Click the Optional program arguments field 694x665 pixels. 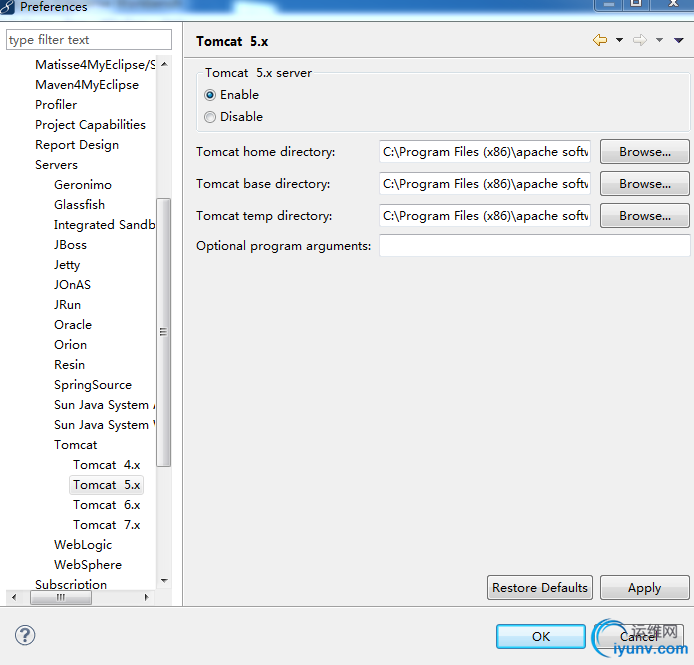(x=534, y=245)
